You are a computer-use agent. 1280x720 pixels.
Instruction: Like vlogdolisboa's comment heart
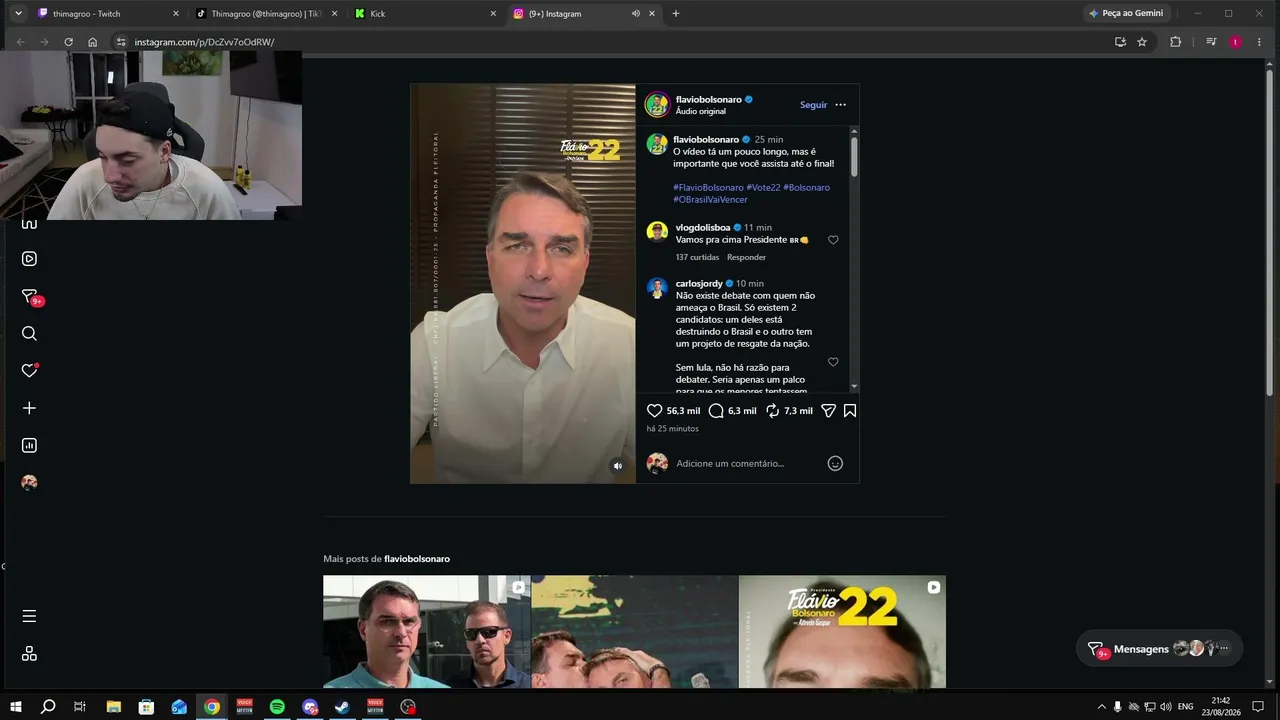pyautogui.click(x=833, y=240)
